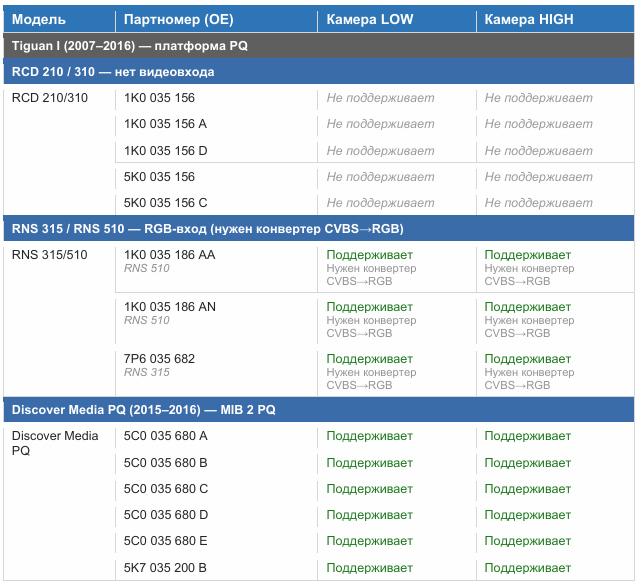Image resolution: width=639 pixels, height=585 pixels.
Task: Click Камера HIGH Поддерживает for 5C0 035 680 C
Action: tap(528, 488)
